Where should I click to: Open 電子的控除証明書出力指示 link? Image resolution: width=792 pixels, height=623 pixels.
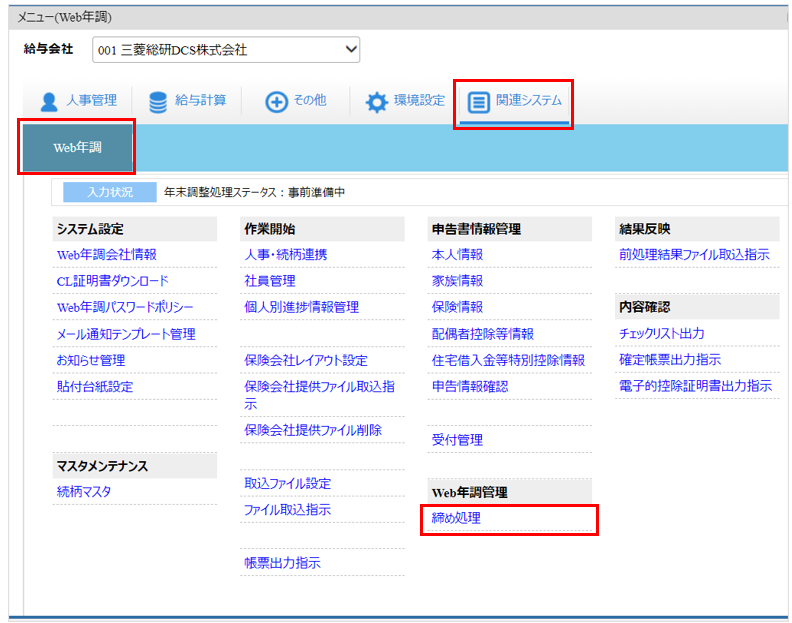[696, 386]
